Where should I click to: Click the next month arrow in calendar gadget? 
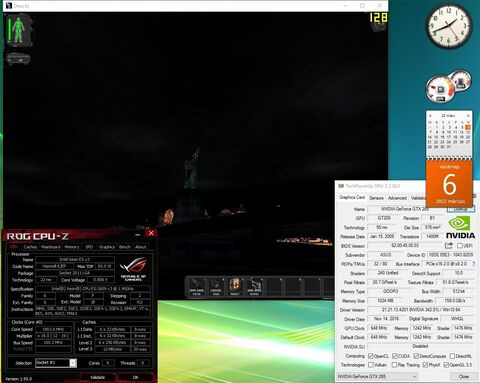pyautogui.click(x=468, y=116)
